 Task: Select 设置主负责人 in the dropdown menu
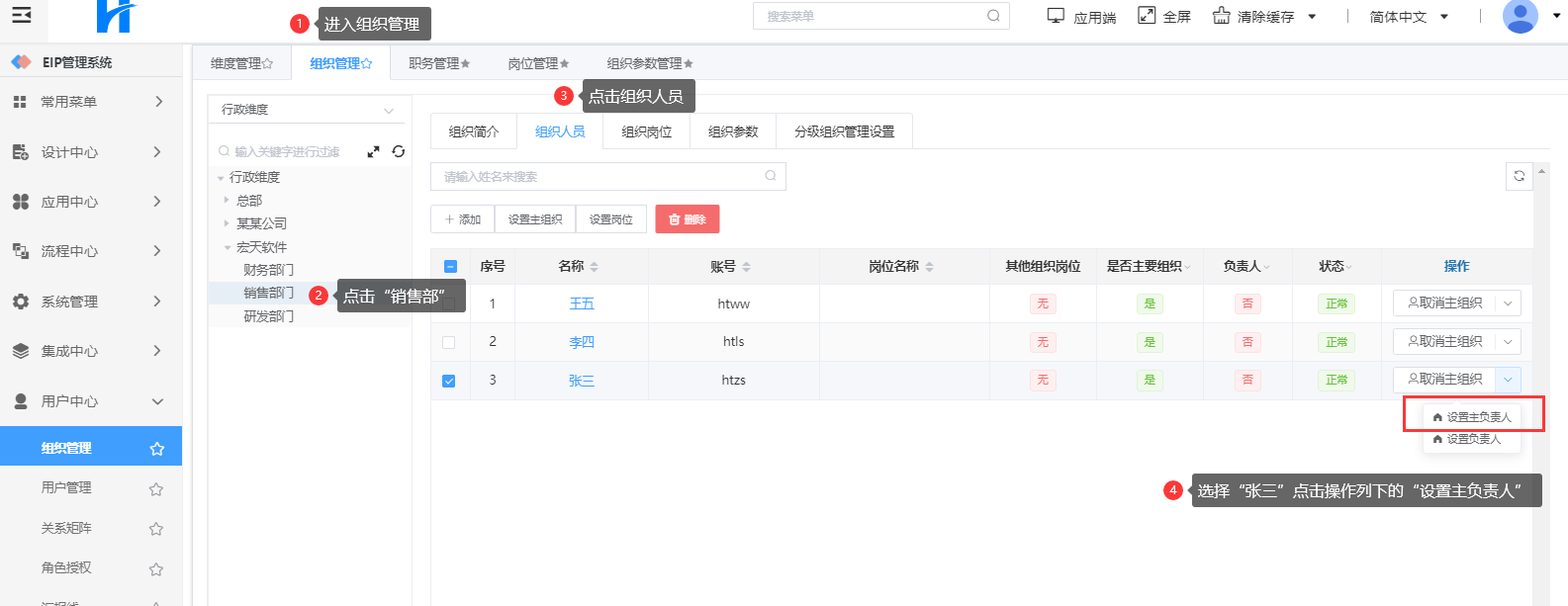pos(1472,417)
